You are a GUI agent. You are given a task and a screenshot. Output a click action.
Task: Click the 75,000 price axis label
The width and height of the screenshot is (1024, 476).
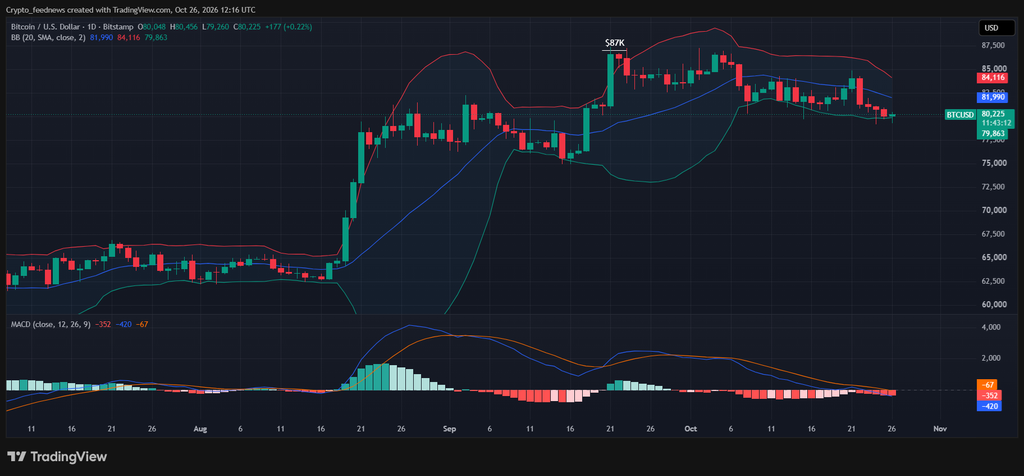tap(993, 163)
